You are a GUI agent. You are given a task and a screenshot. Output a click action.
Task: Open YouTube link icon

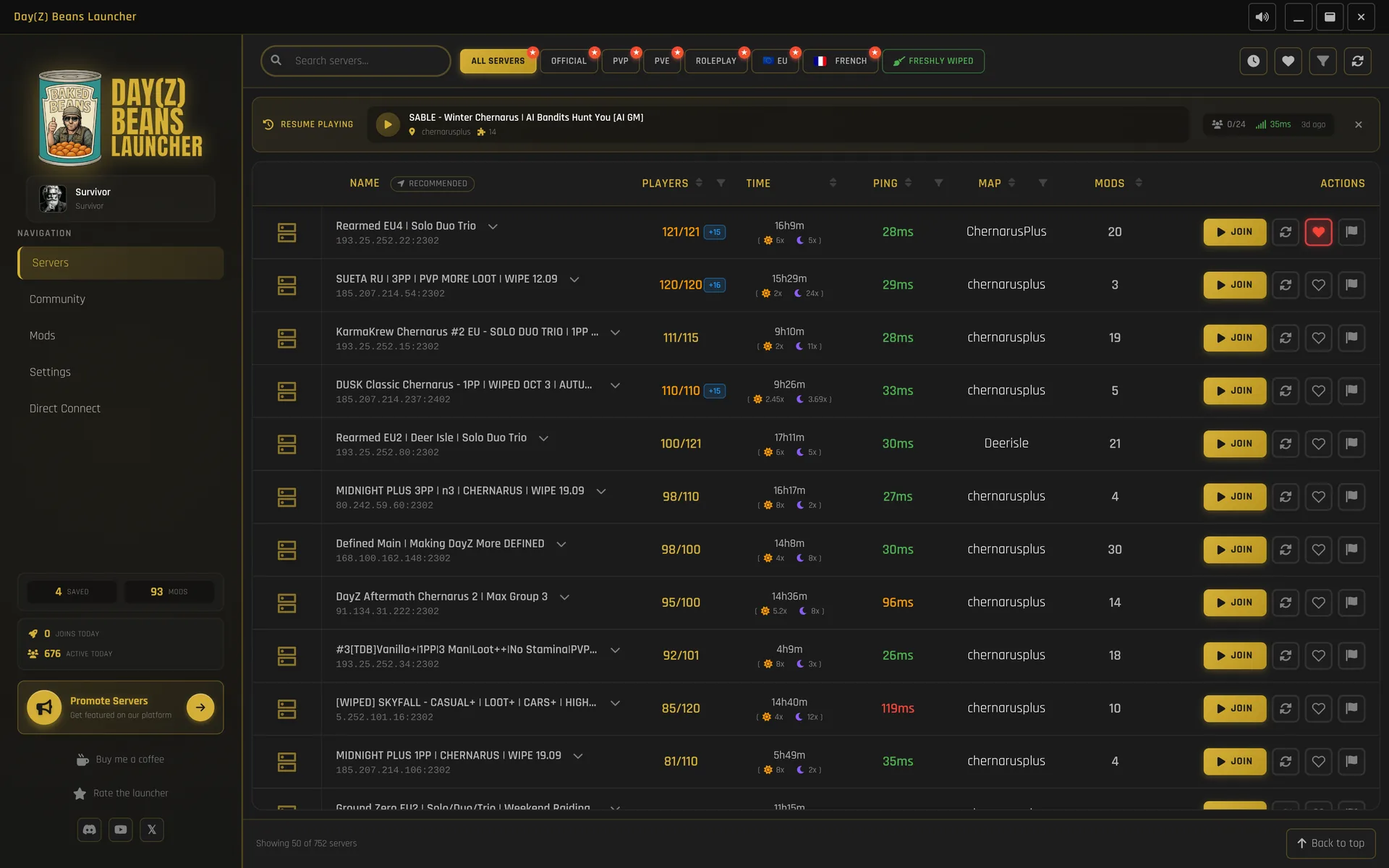[x=121, y=830]
